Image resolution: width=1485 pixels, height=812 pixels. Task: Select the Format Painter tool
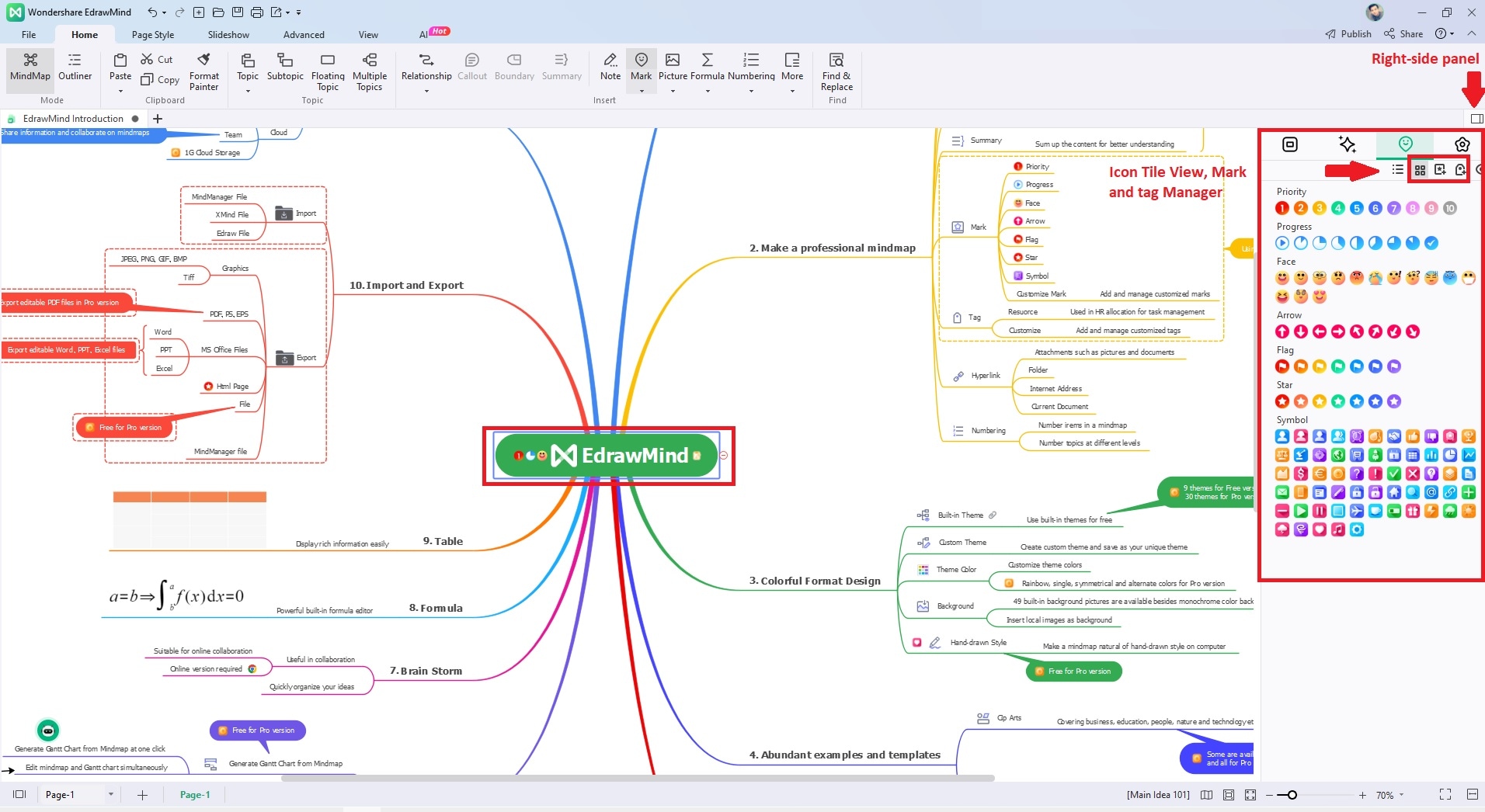tap(203, 71)
